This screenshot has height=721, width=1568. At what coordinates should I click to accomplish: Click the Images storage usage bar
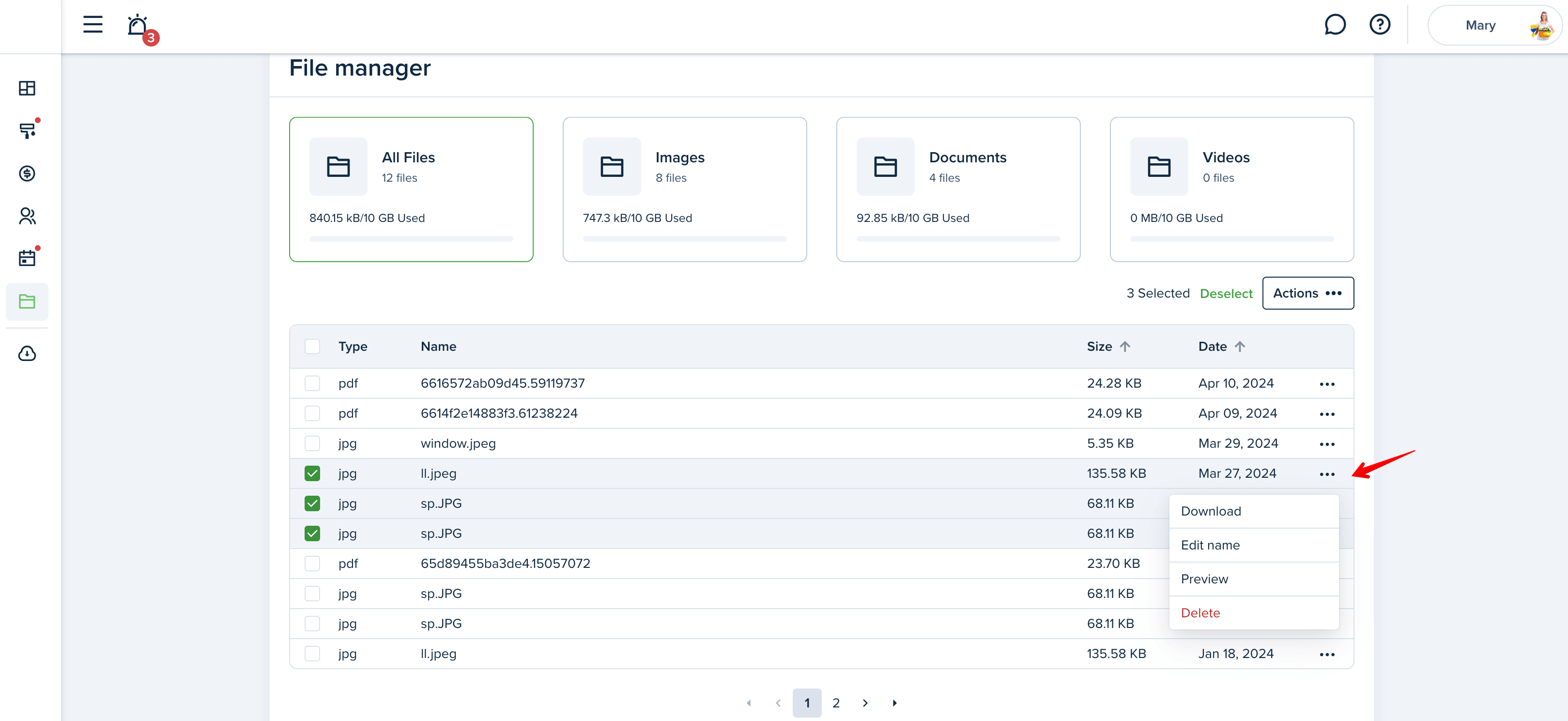pyautogui.click(x=684, y=239)
